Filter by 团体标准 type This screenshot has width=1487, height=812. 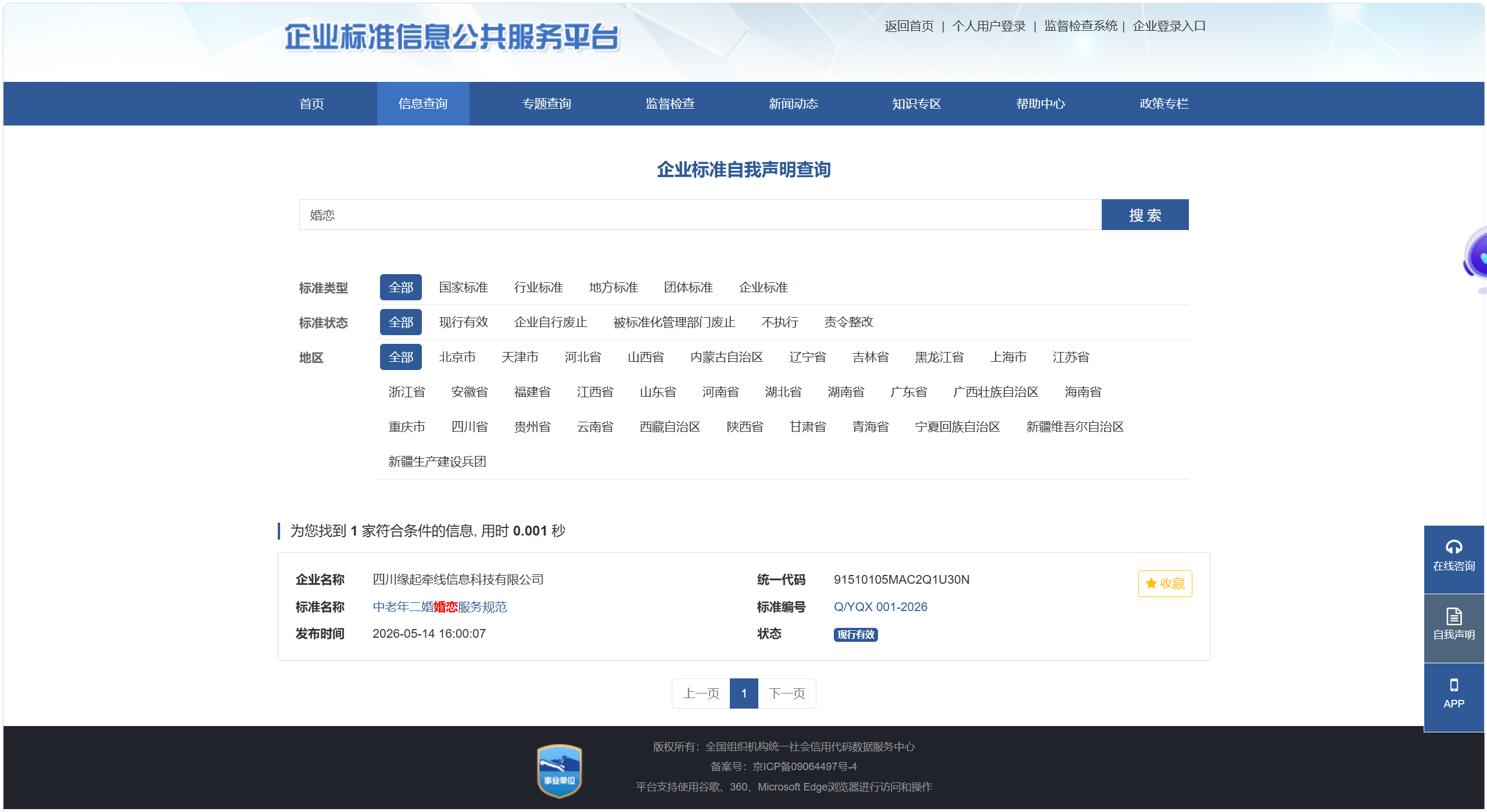pos(688,288)
